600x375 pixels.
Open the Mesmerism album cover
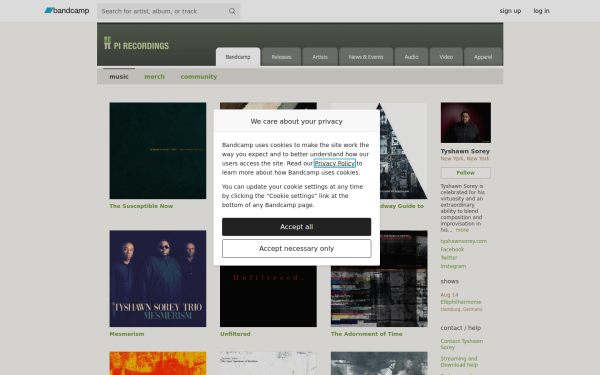pyautogui.click(x=158, y=279)
